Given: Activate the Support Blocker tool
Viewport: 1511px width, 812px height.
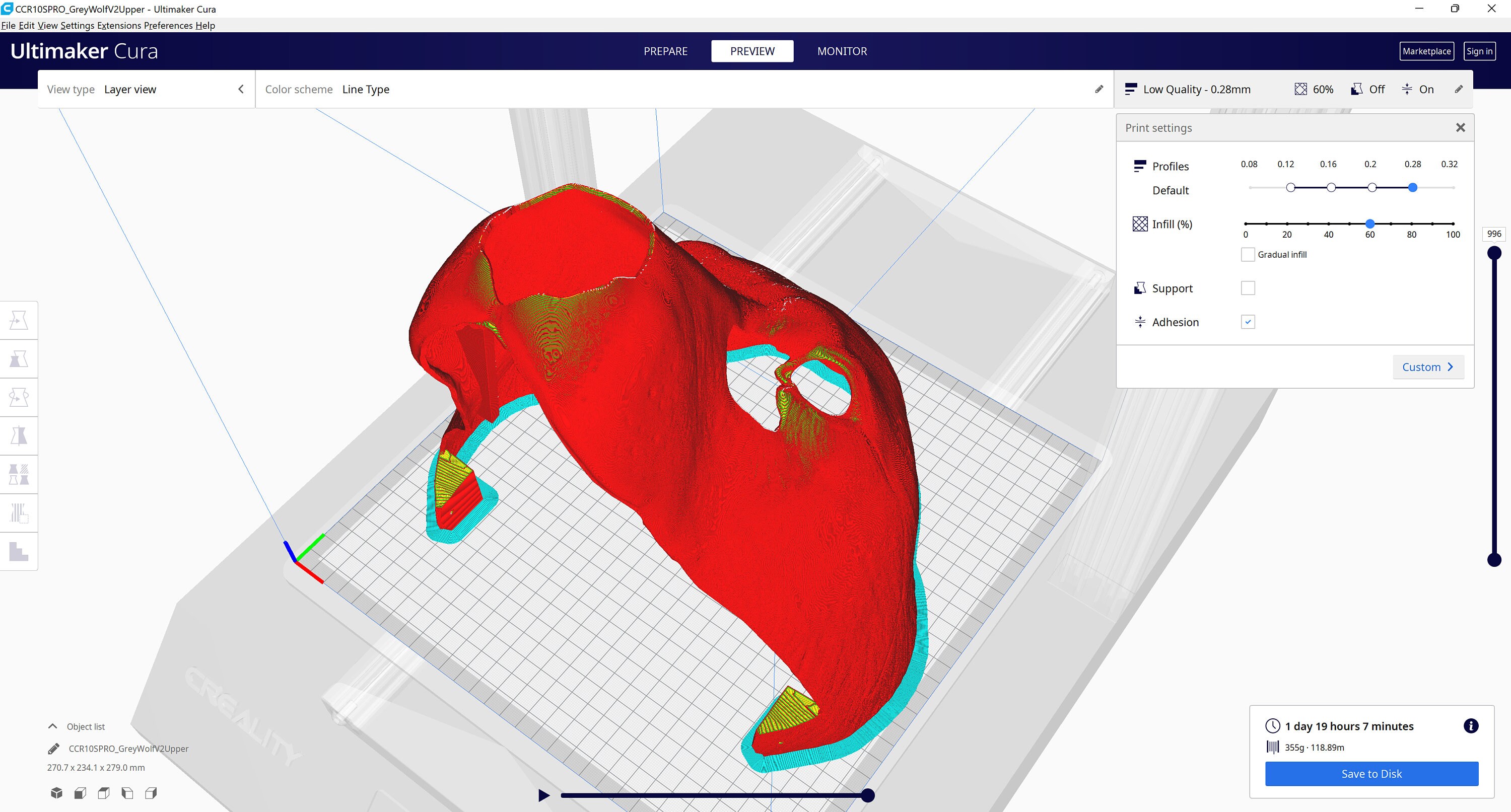Looking at the screenshot, I should (19, 513).
